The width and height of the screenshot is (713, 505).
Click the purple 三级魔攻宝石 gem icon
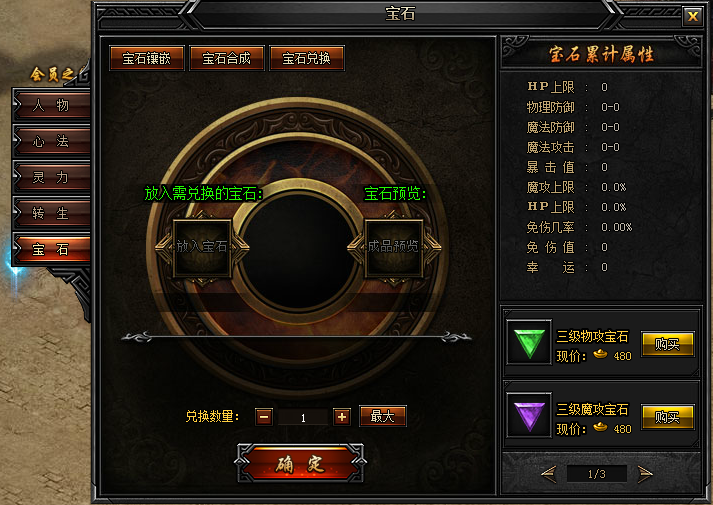(529, 415)
